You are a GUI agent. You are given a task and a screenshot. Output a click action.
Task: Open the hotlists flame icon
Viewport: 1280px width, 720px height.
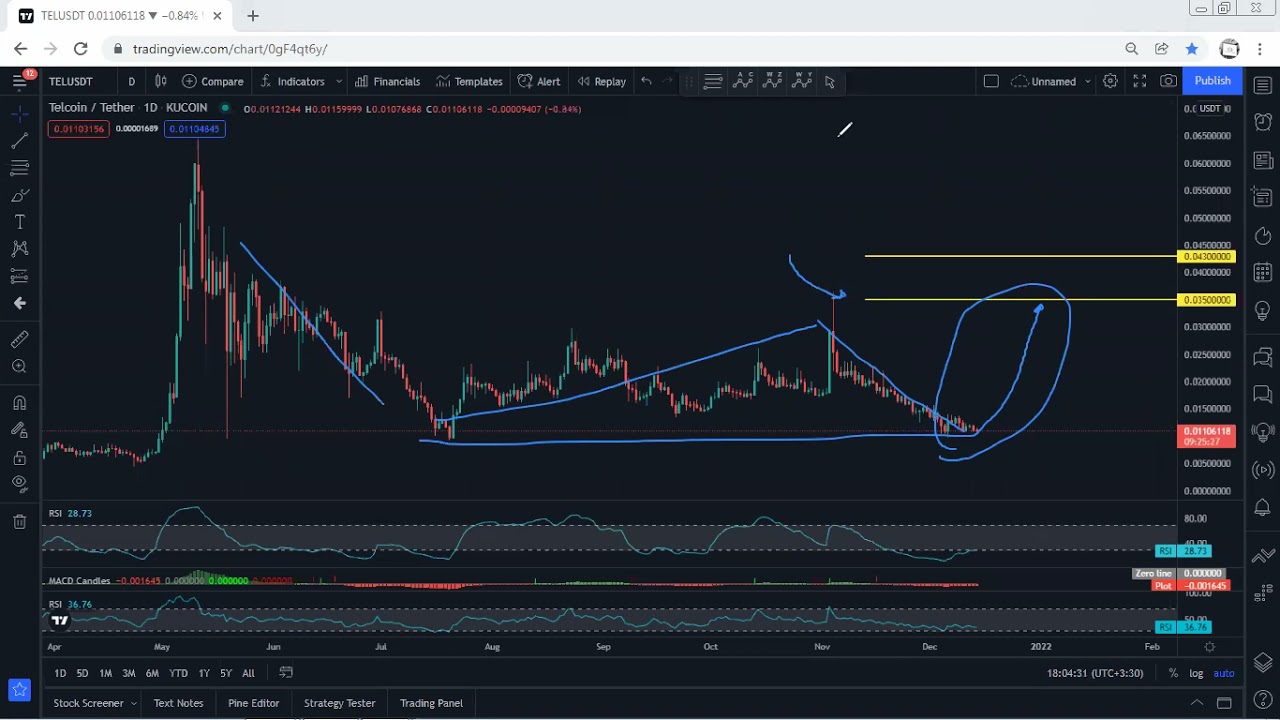click(x=1262, y=236)
